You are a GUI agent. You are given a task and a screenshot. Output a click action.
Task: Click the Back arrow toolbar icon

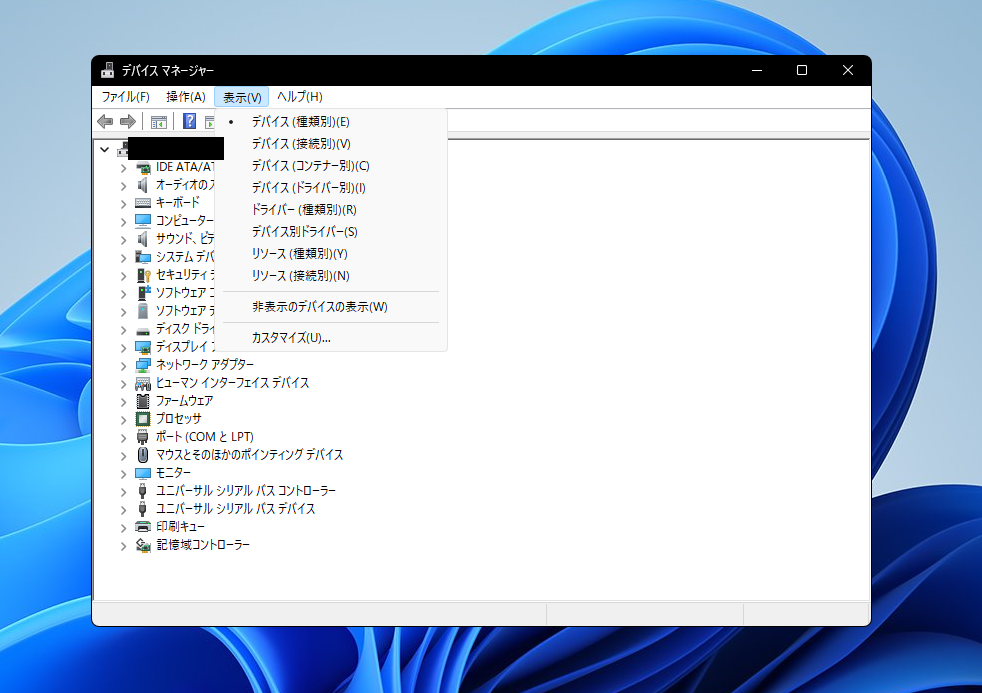click(105, 121)
